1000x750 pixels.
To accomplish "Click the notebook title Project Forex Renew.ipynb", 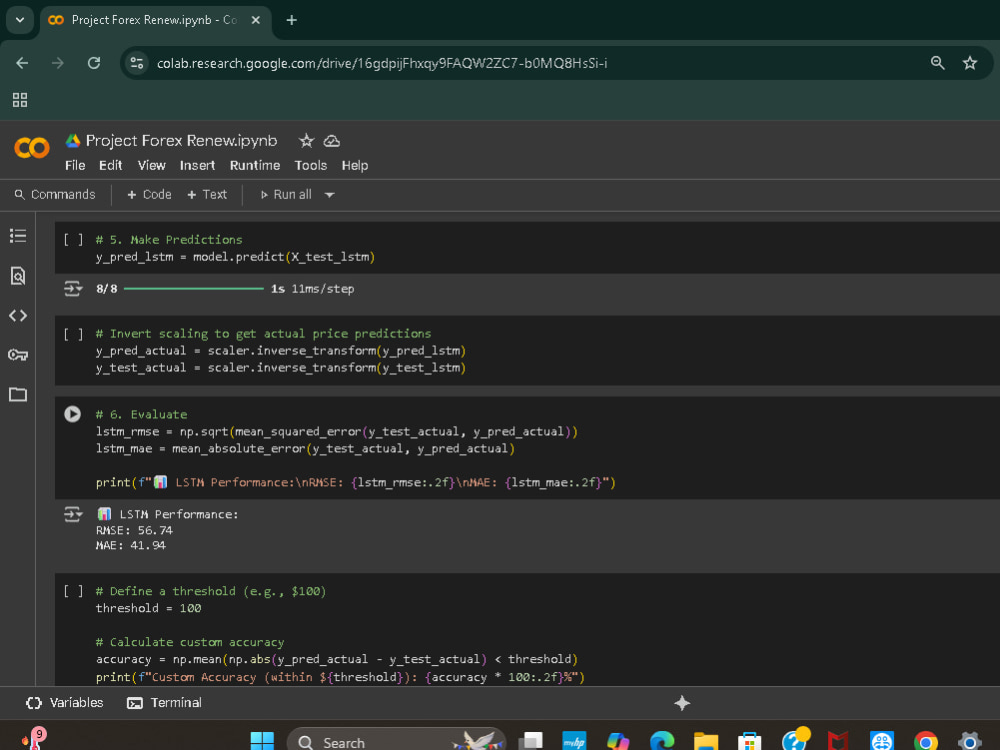I will (181, 141).
